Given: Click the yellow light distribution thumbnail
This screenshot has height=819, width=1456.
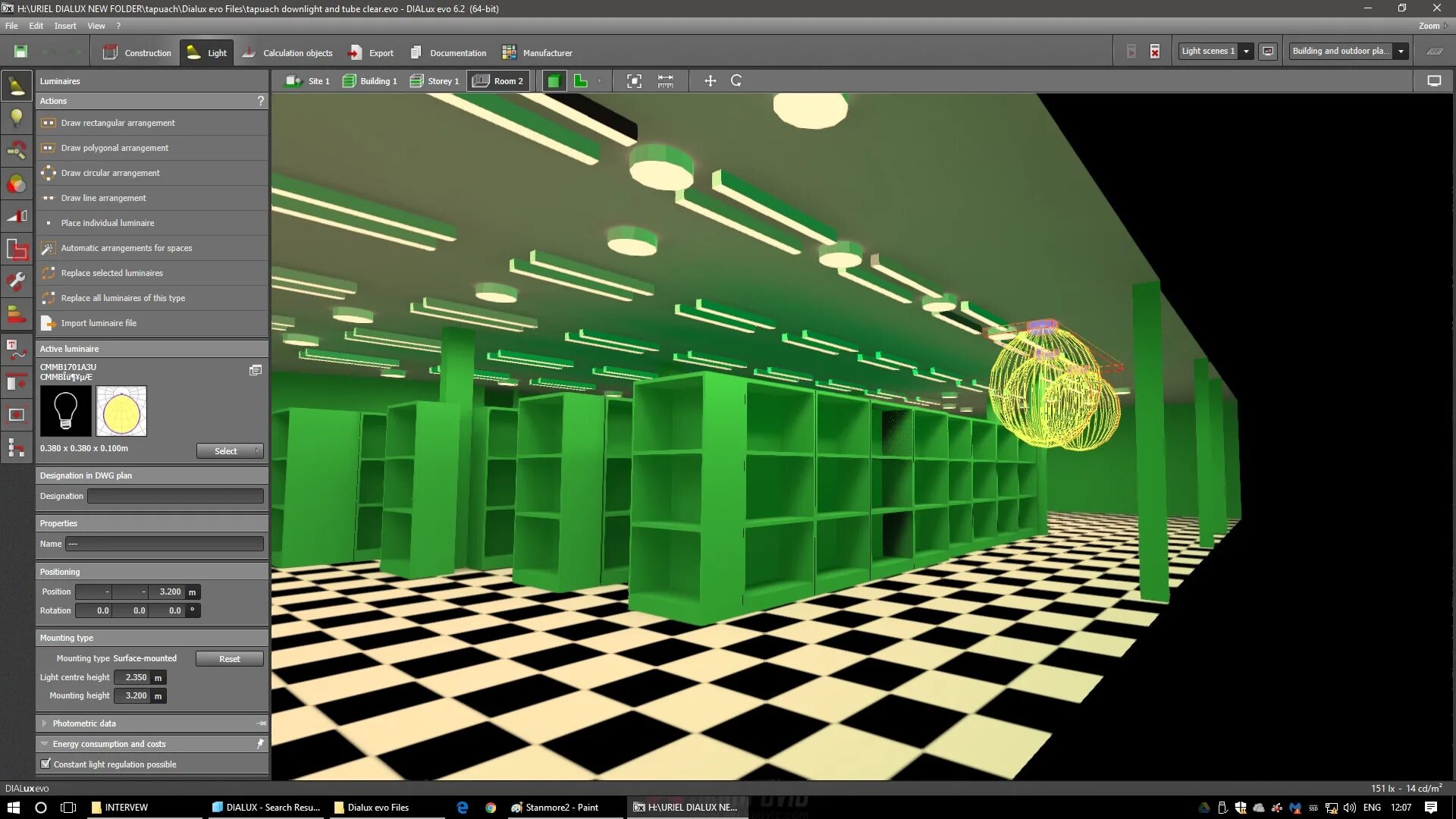Looking at the screenshot, I should coord(121,412).
